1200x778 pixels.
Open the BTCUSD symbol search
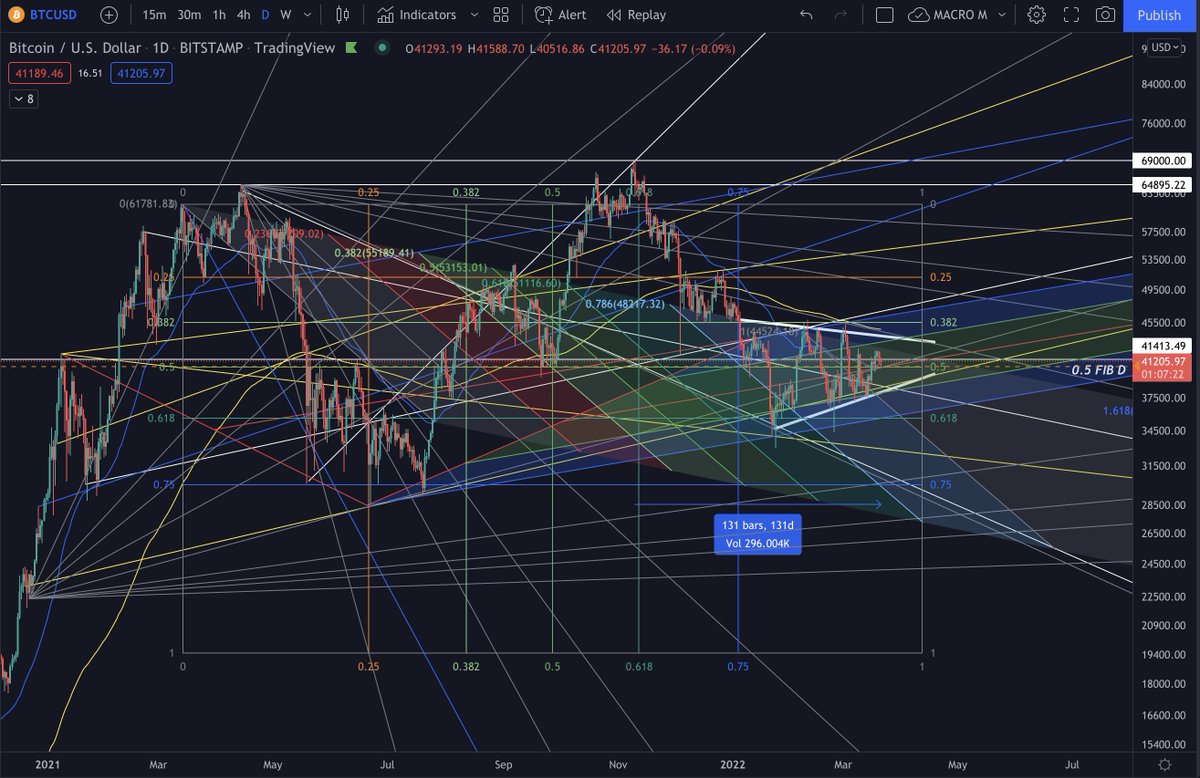[55, 15]
